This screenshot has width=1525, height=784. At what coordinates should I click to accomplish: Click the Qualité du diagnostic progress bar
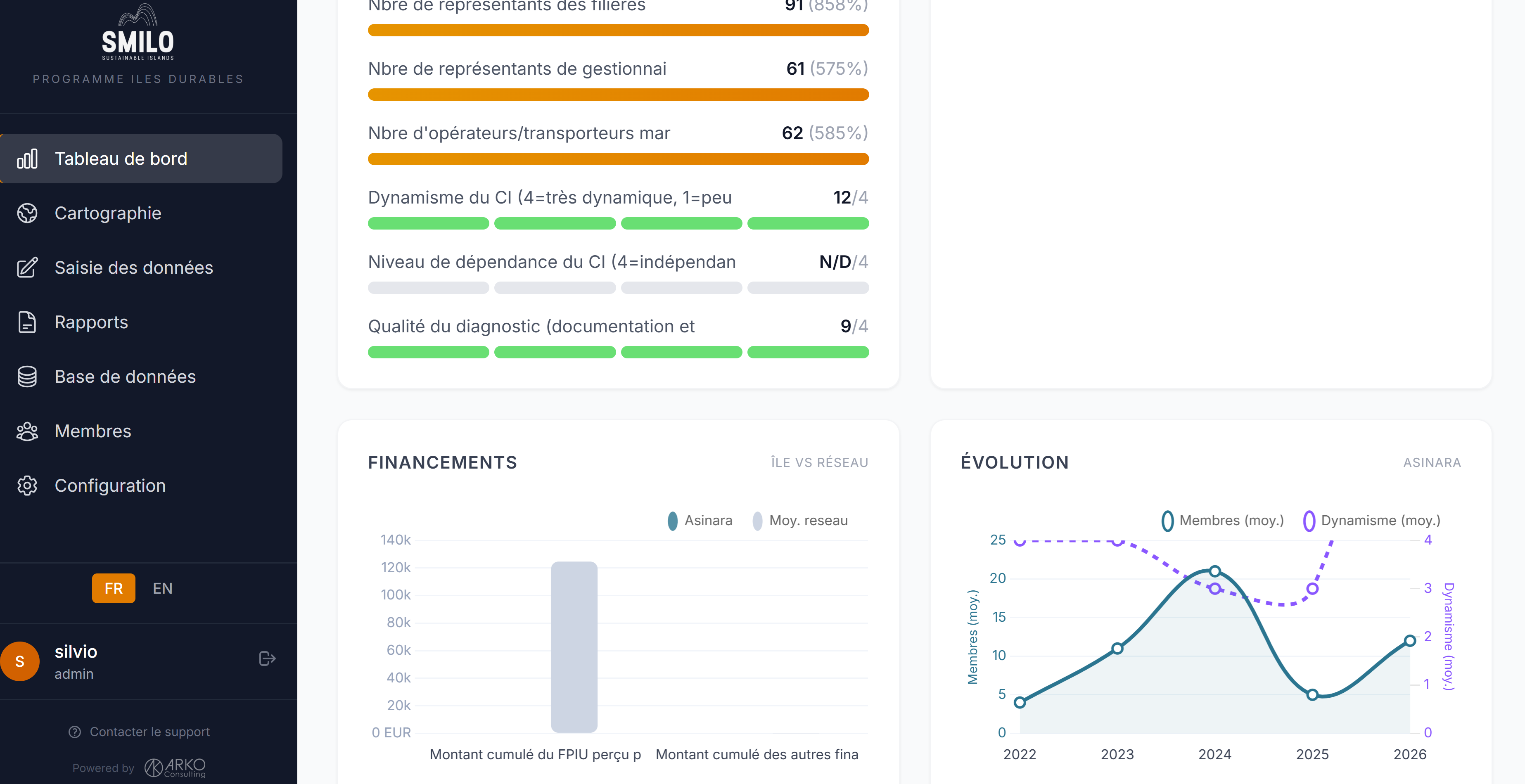(x=617, y=351)
